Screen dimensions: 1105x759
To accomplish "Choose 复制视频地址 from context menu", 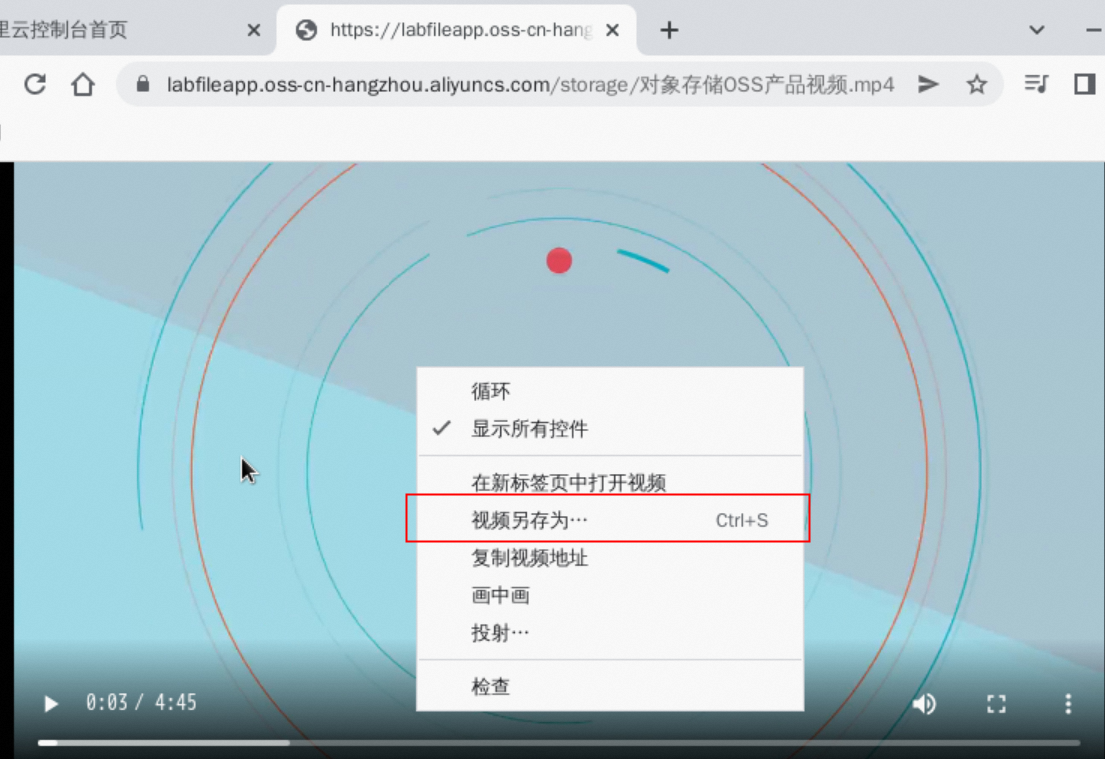I will pyautogui.click(x=610, y=557).
